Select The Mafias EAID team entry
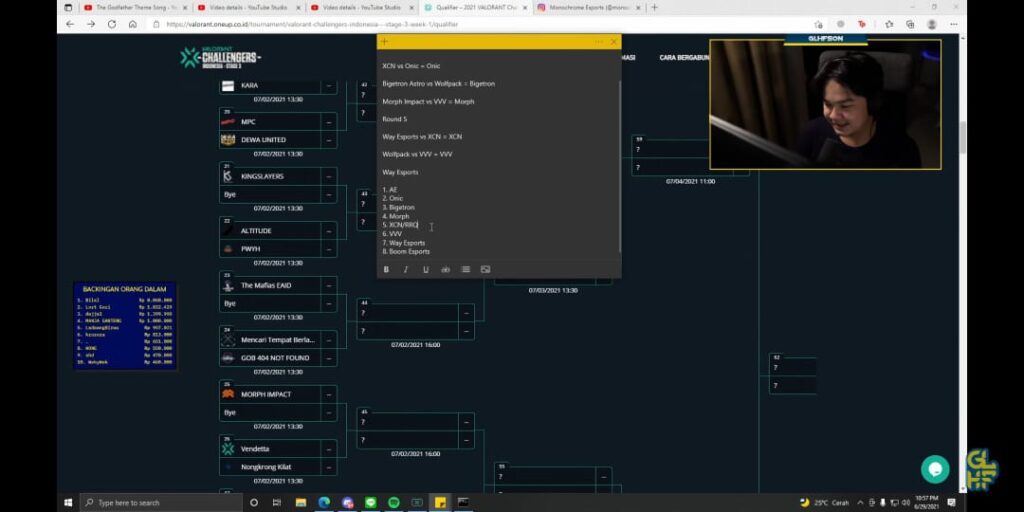 coord(278,285)
